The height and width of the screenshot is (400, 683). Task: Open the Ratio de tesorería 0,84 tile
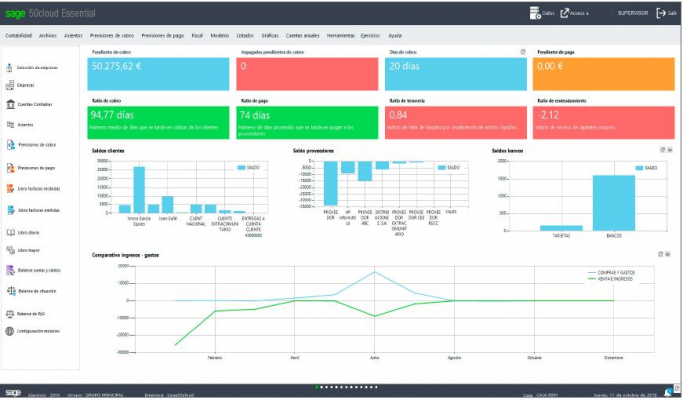click(456, 123)
